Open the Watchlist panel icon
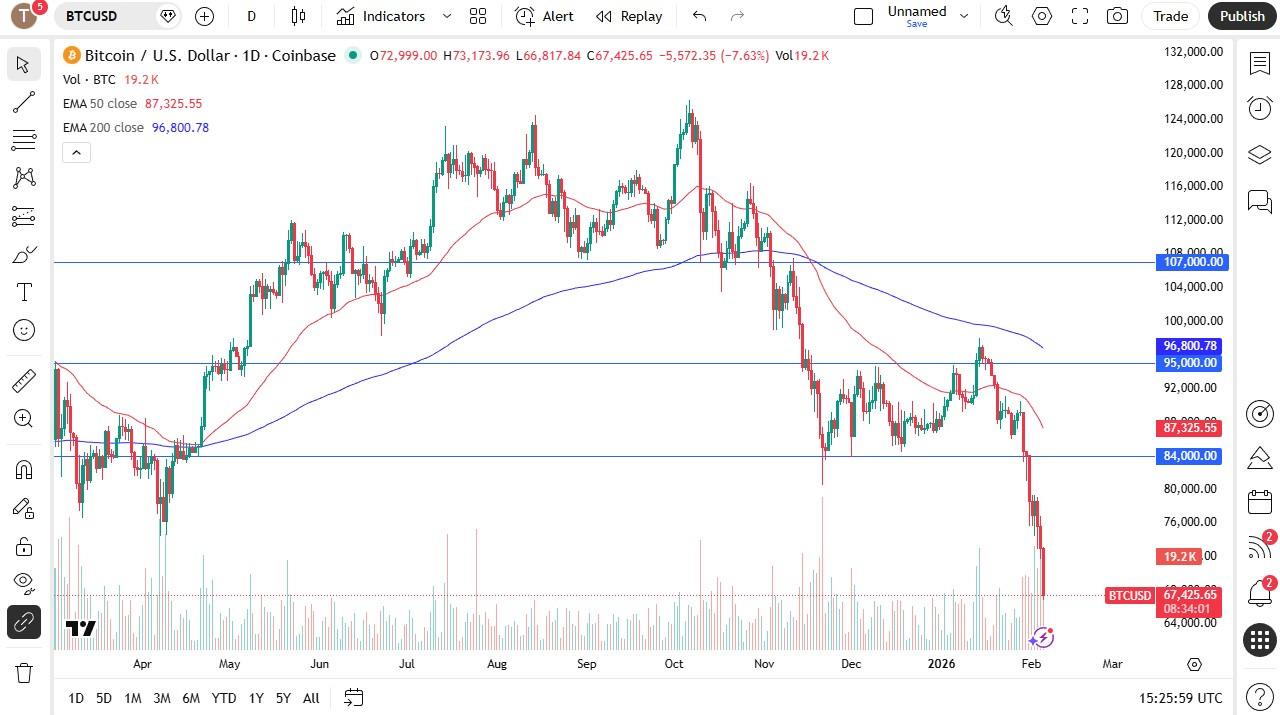This screenshot has width=1280, height=715. (1259, 63)
